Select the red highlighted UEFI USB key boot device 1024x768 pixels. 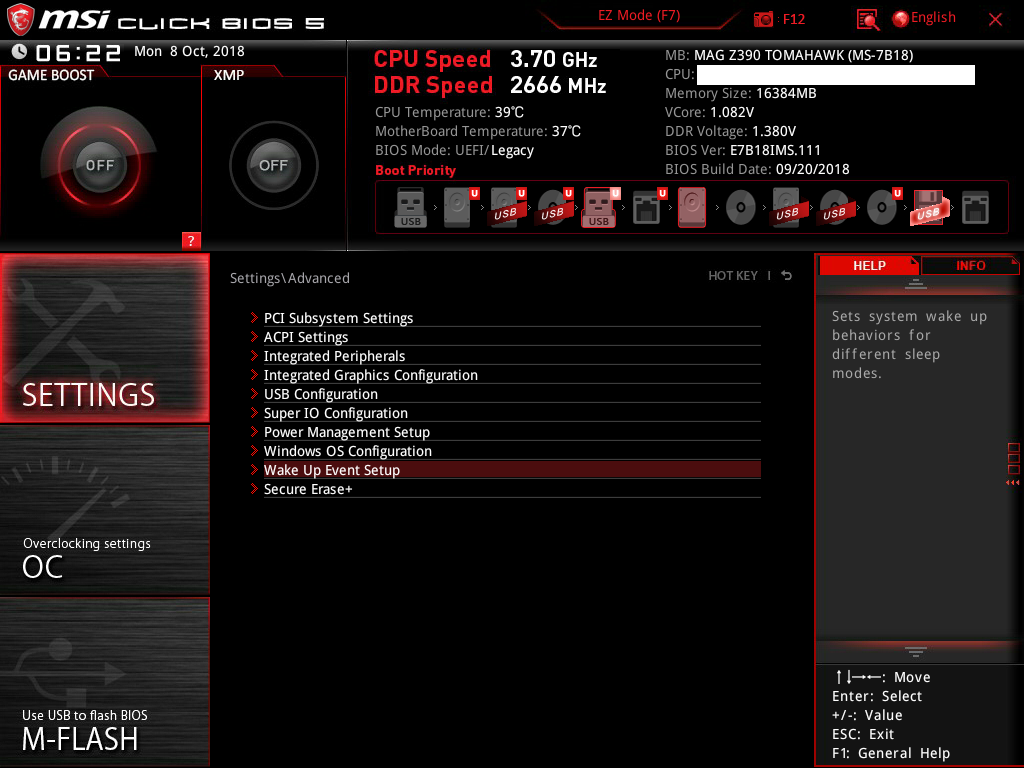pyautogui.click(x=600, y=208)
